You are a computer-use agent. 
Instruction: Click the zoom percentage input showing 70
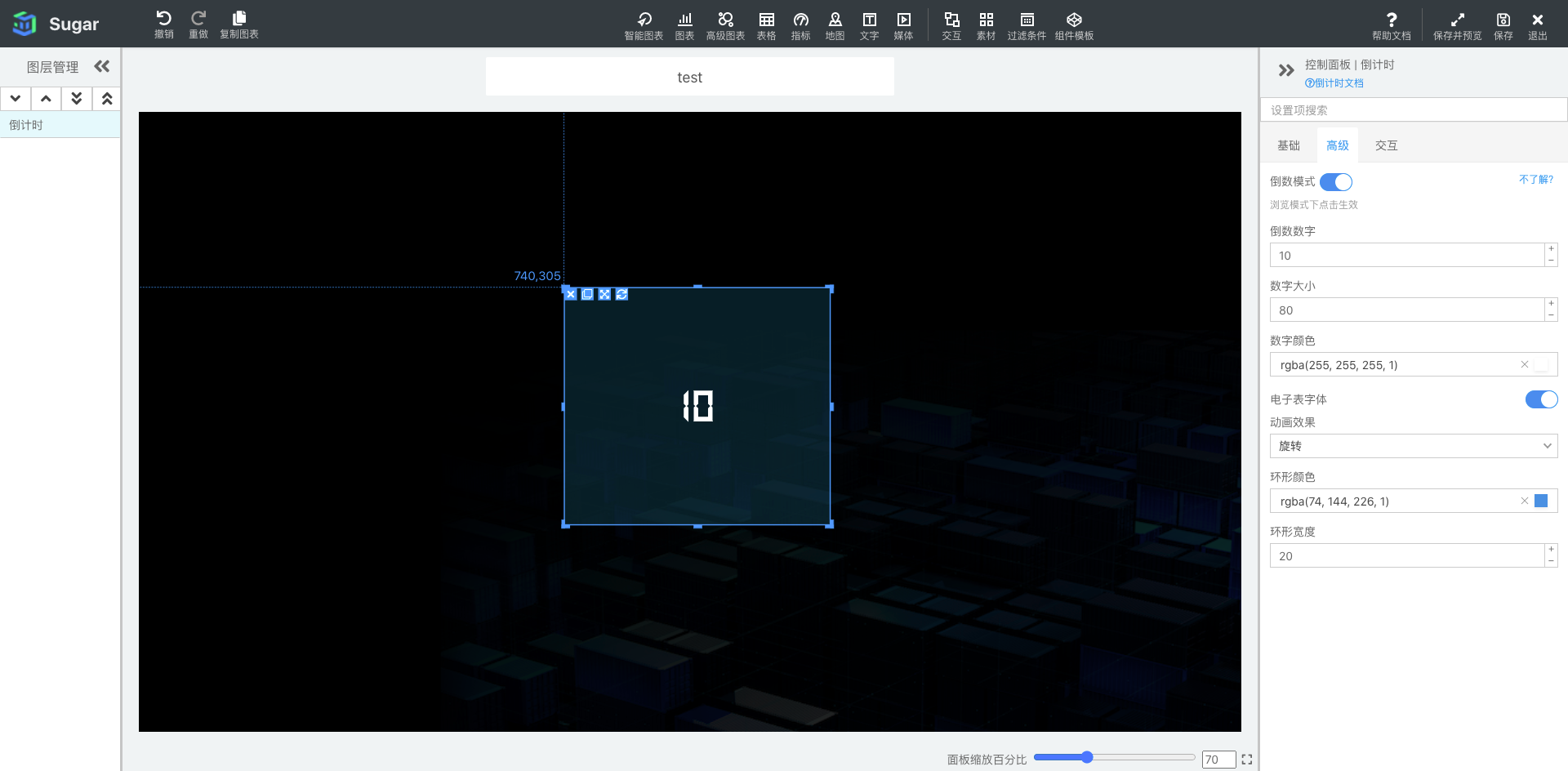point(1218,760)
